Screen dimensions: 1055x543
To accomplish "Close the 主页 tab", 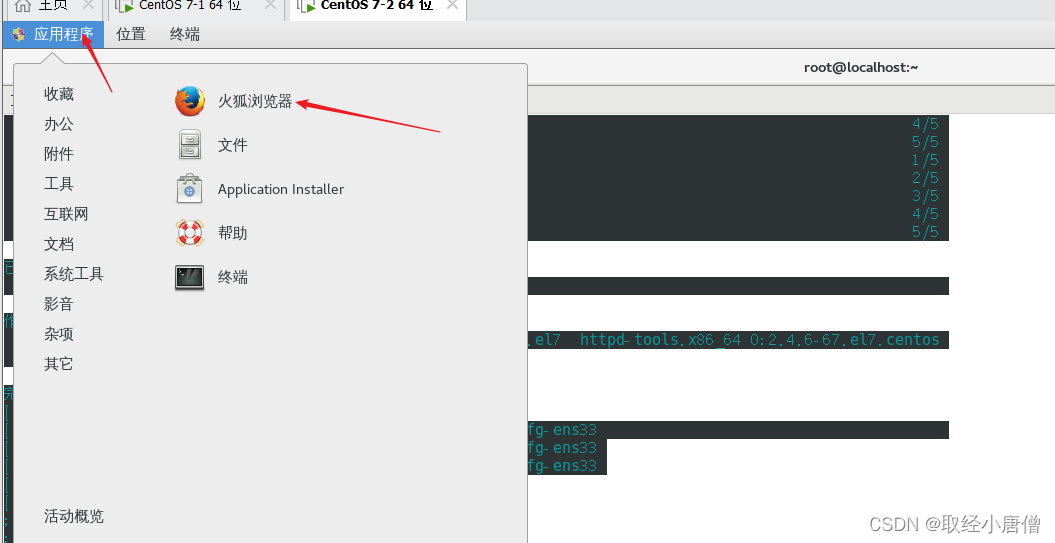I will pos(87,5).
